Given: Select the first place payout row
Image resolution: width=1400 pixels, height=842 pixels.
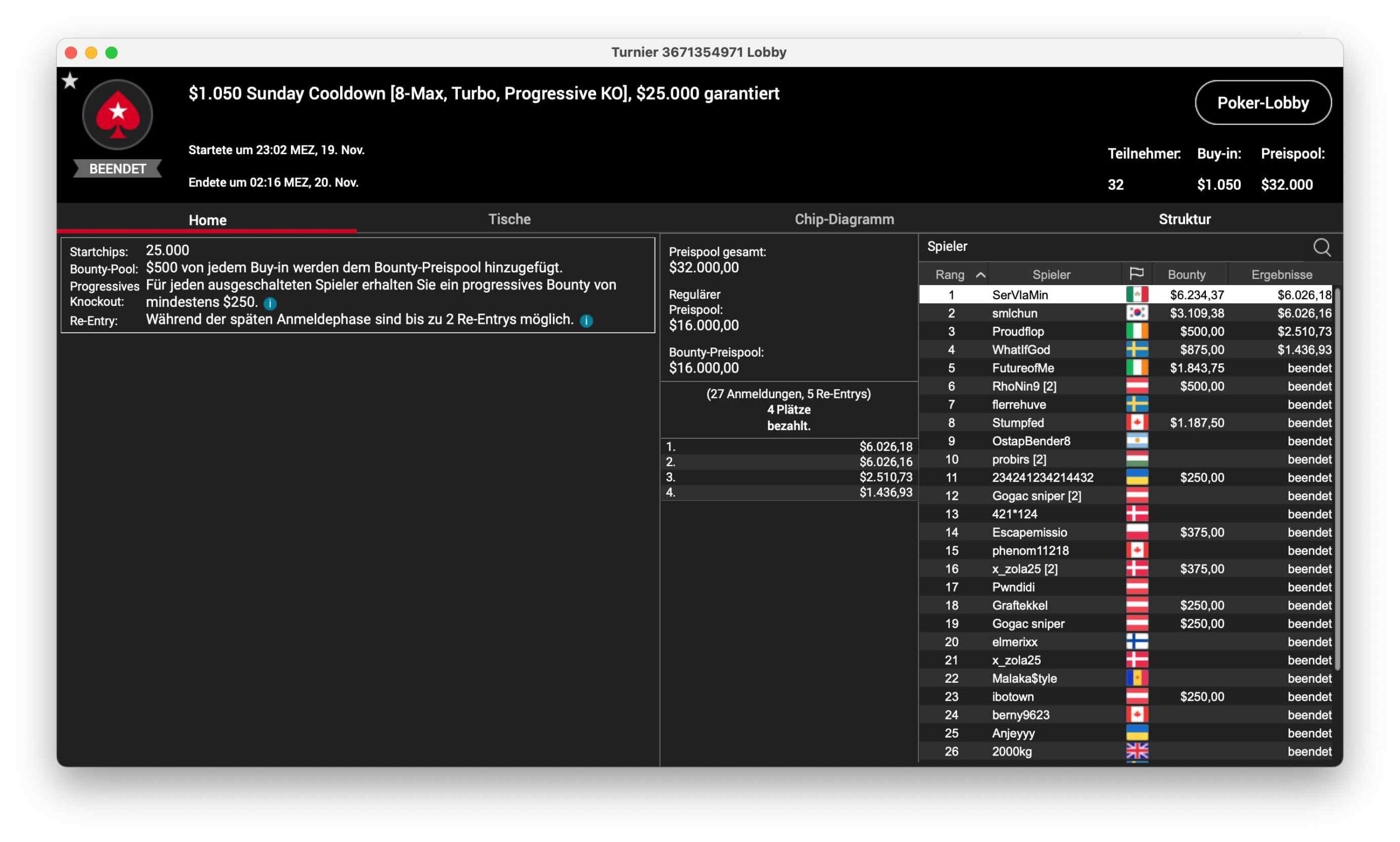Looking at the screenshot, I should (788, 446).
